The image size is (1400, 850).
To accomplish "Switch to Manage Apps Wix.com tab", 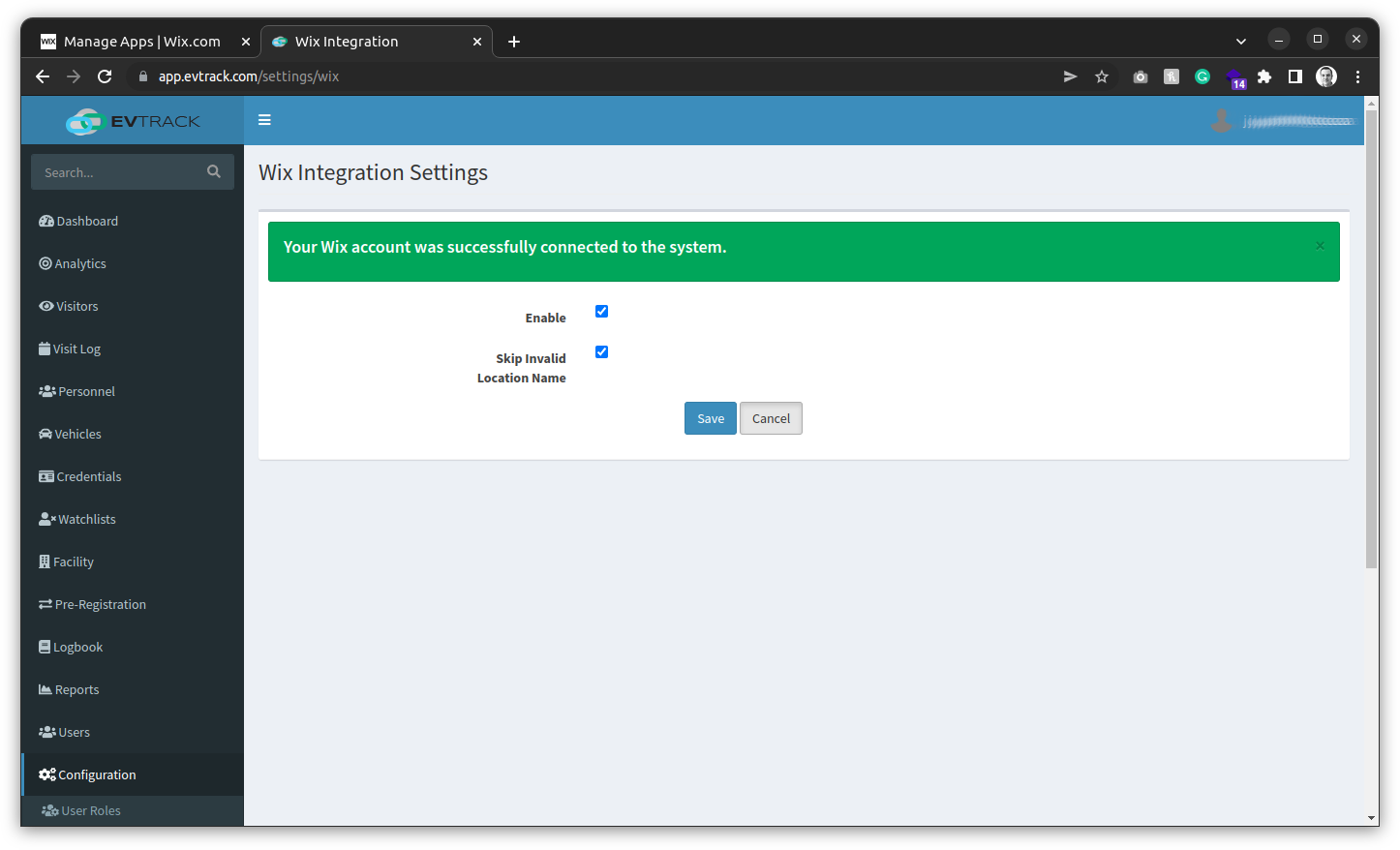I will pyautogui.click(x=141, y=42).
